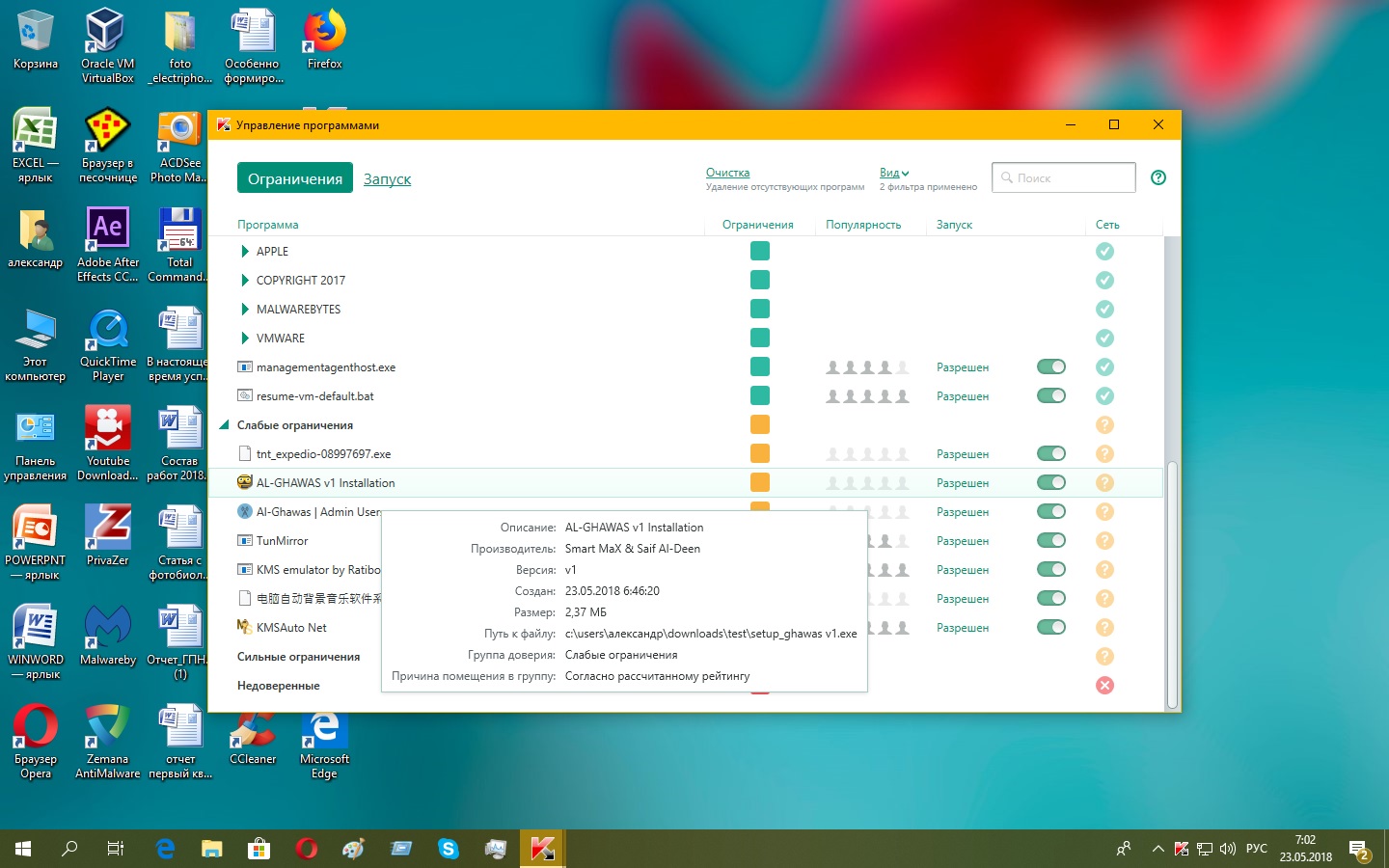Toggle launch switch for Chinese-named program row

pyautogui.click(x=1051, y=598)
